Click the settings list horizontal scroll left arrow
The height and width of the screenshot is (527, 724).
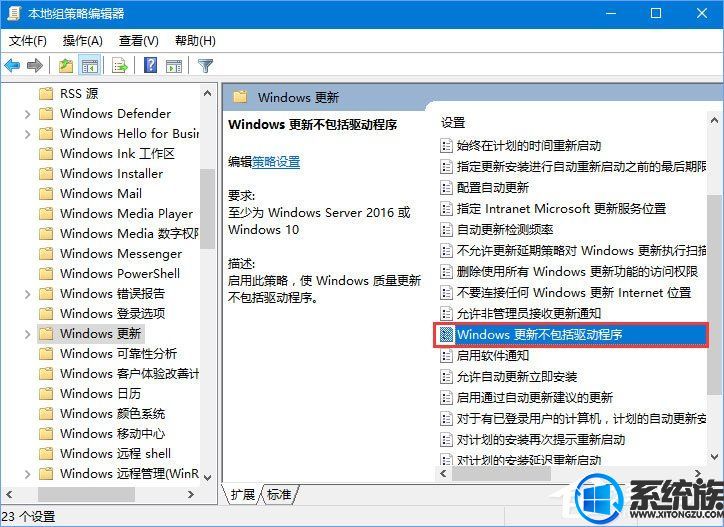[444, 473]
